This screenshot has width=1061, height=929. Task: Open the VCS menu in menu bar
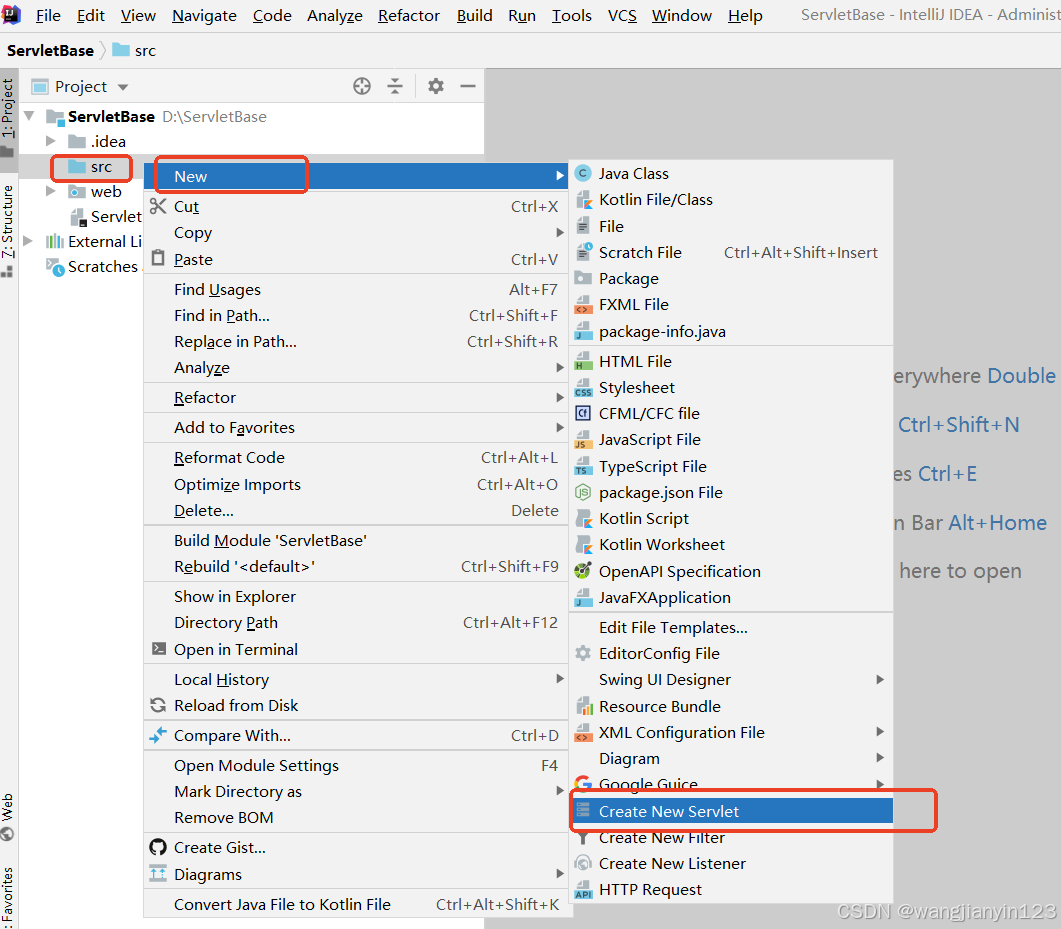pyautogui.click(x=622, y=16)
